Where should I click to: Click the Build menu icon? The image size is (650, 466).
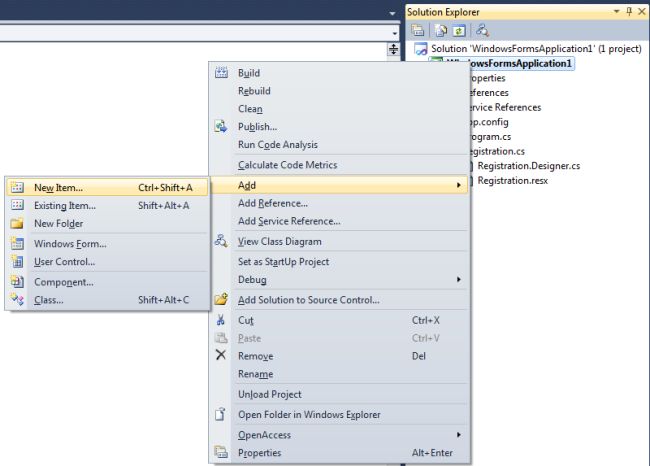pos(221,73)
